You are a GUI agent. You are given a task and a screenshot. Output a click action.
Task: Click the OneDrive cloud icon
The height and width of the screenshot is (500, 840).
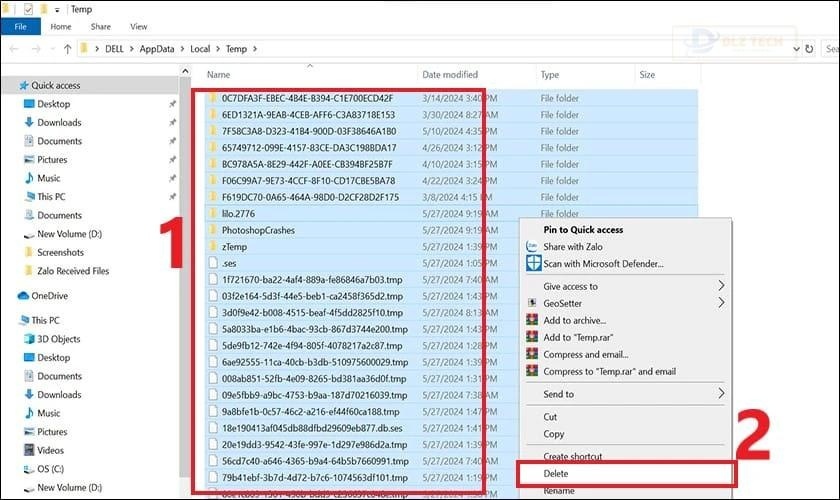(23, 296)
